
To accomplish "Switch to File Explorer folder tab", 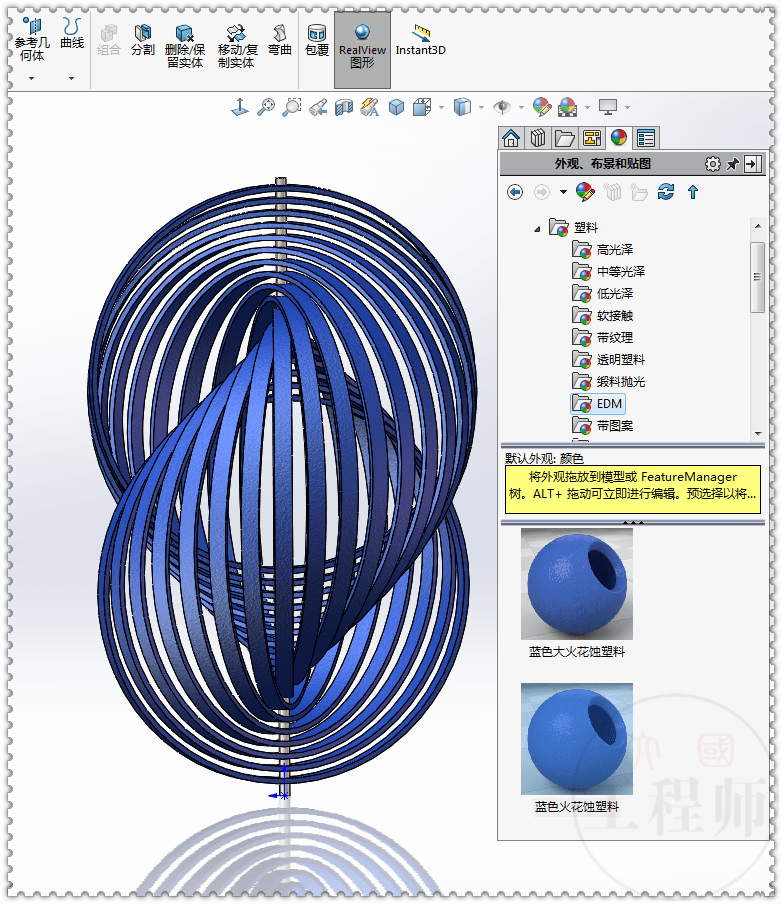I will [x=565, y=138].
